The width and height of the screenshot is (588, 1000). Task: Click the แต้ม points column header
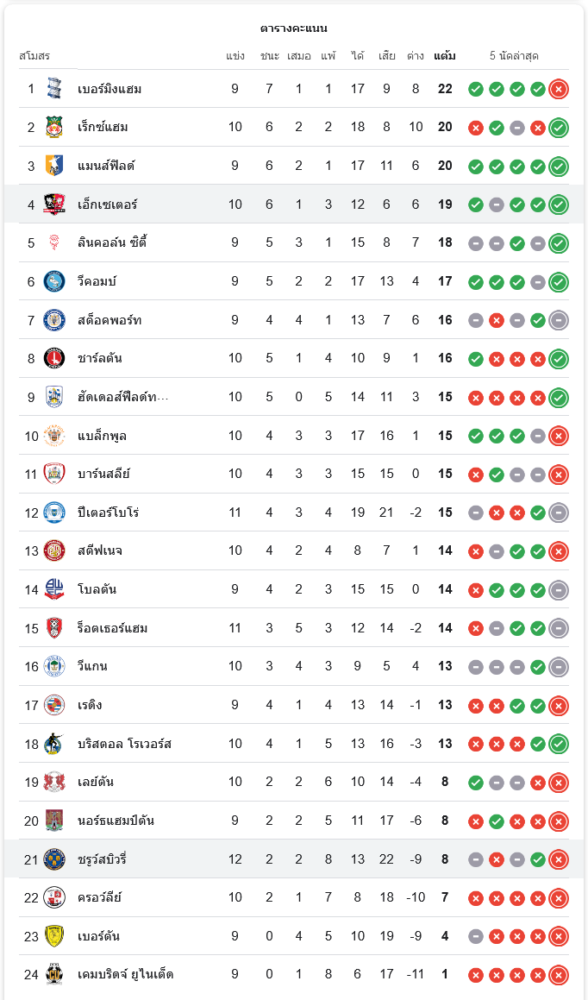pyautogui.click(x=445, y=56)
